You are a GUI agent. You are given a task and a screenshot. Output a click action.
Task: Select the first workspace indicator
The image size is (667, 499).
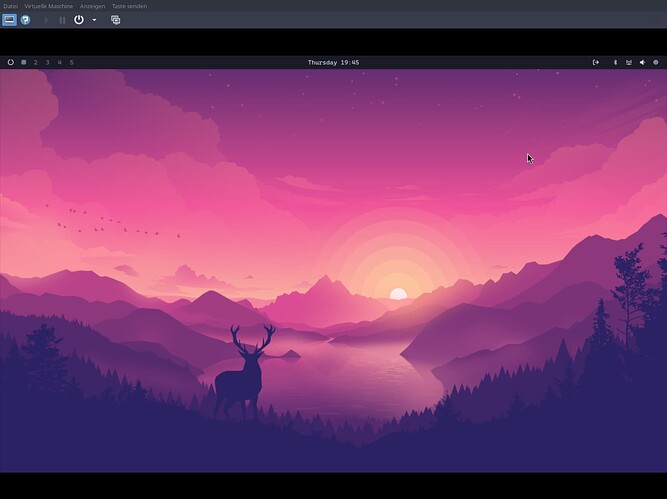24,62
